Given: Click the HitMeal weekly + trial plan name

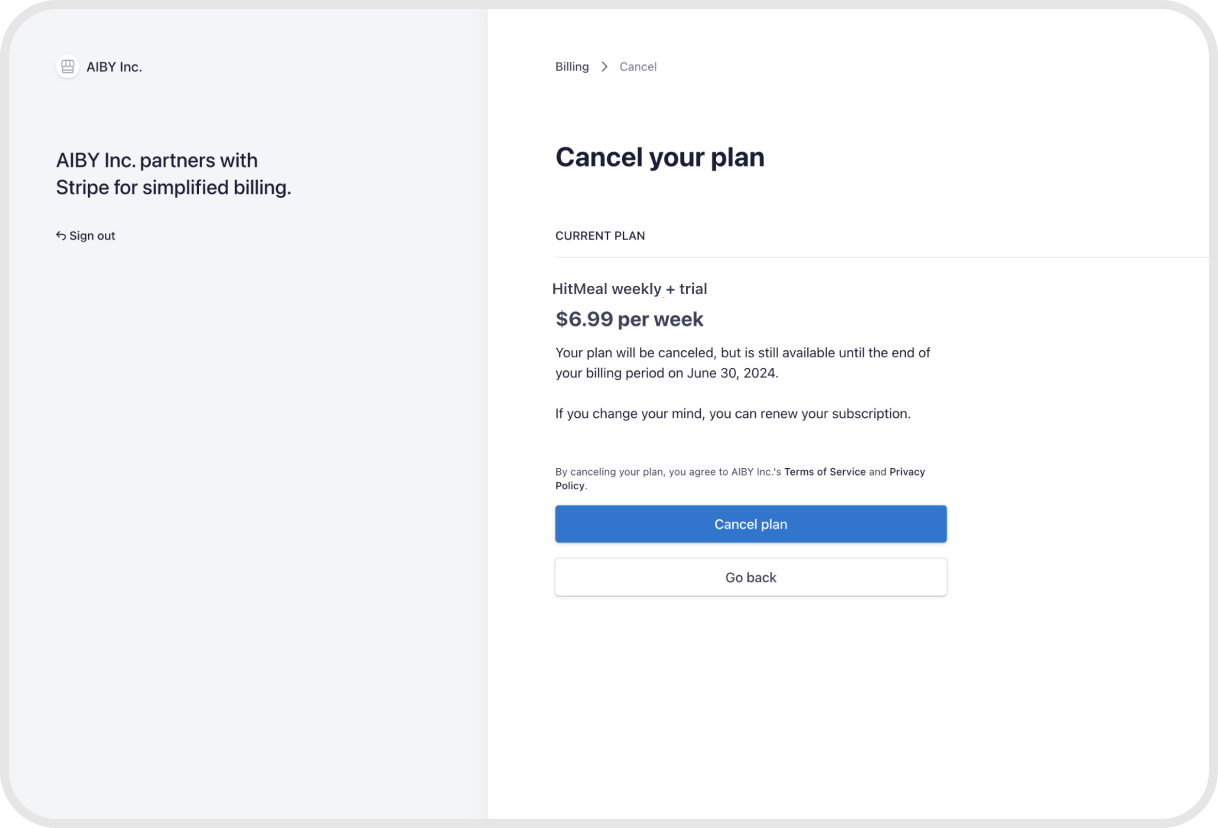Looking at the screenshot, I should (x=629, y=289).
